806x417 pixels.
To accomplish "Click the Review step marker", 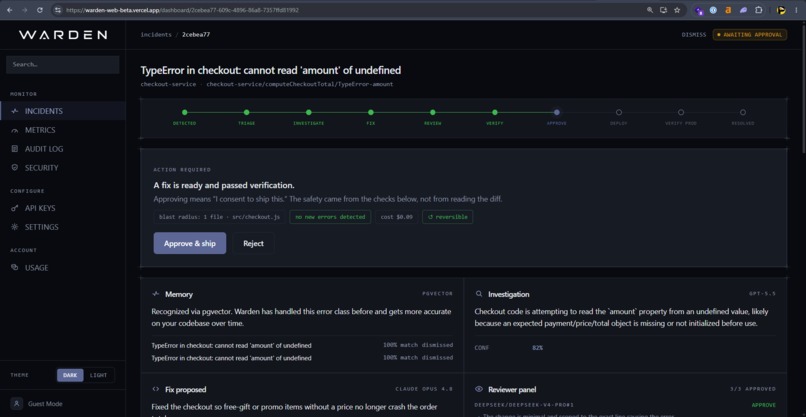I will tap(433, 112).
